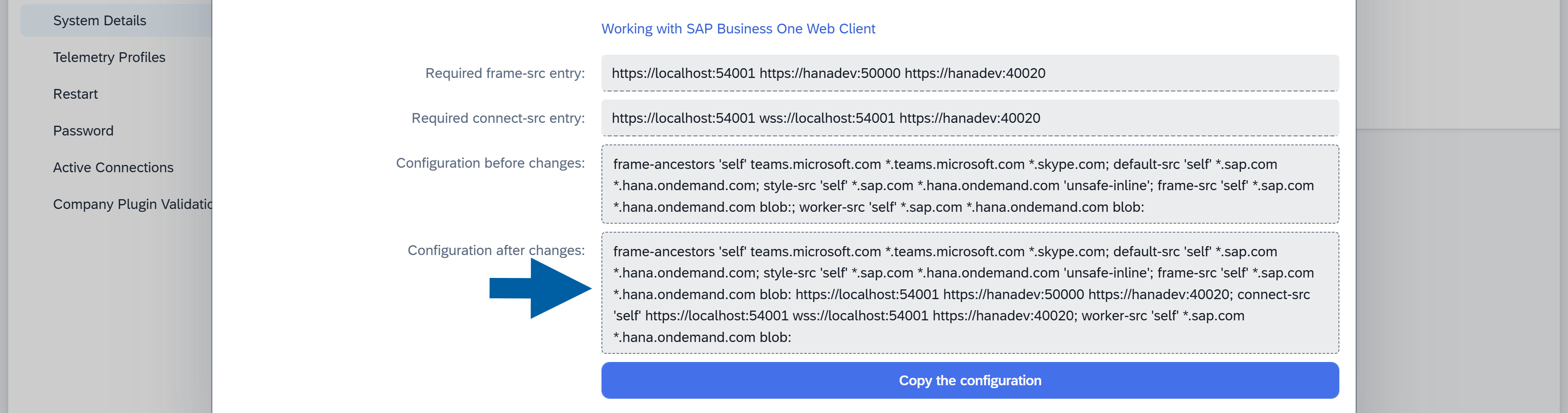
Task: Click the Required frame-src entry label
Action: coord(505,73)
